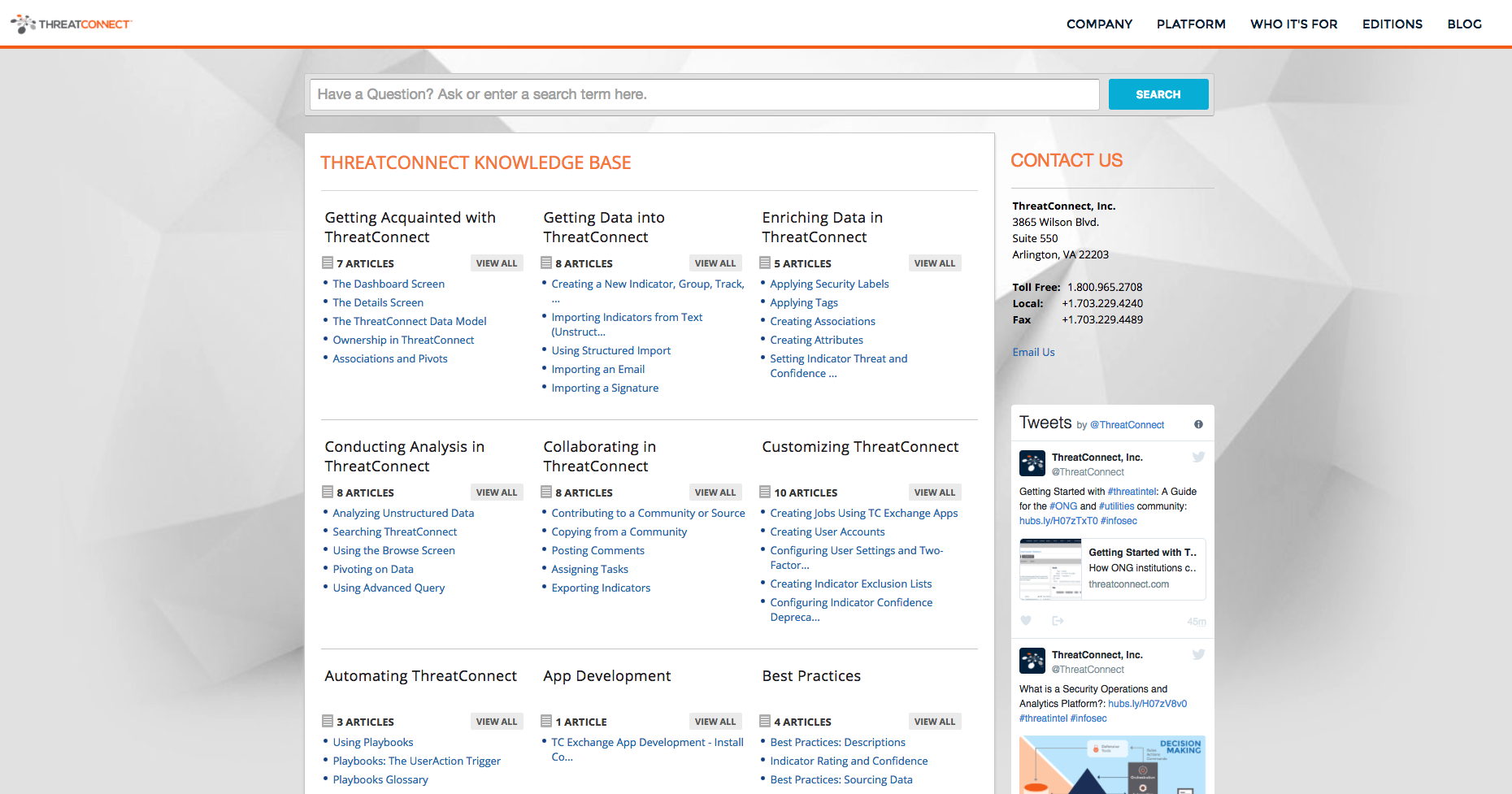
Task: Open The Dashboard Screen article
Action: pyautogui.click(x=389, y=284)
